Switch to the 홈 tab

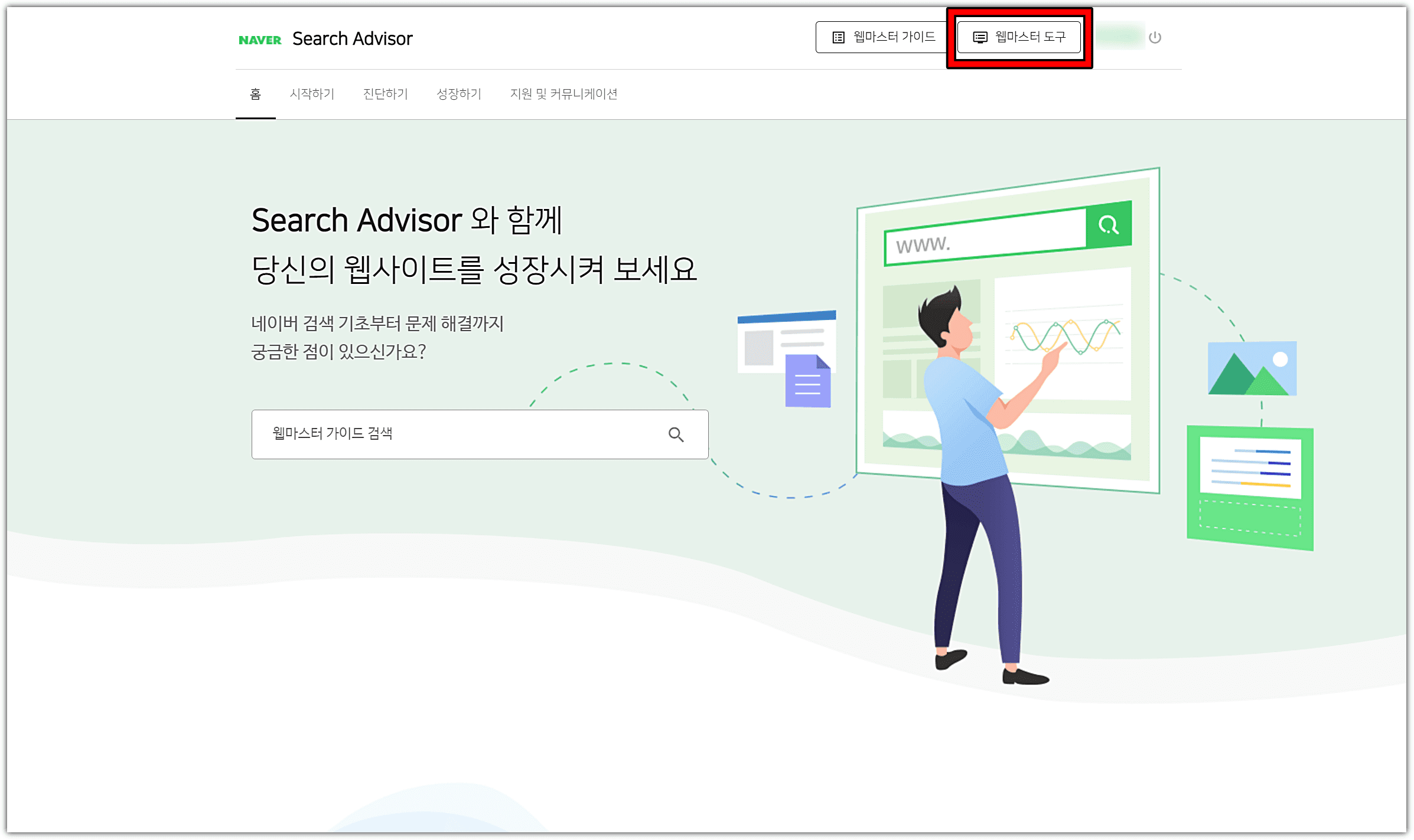[x=256, y=94]
